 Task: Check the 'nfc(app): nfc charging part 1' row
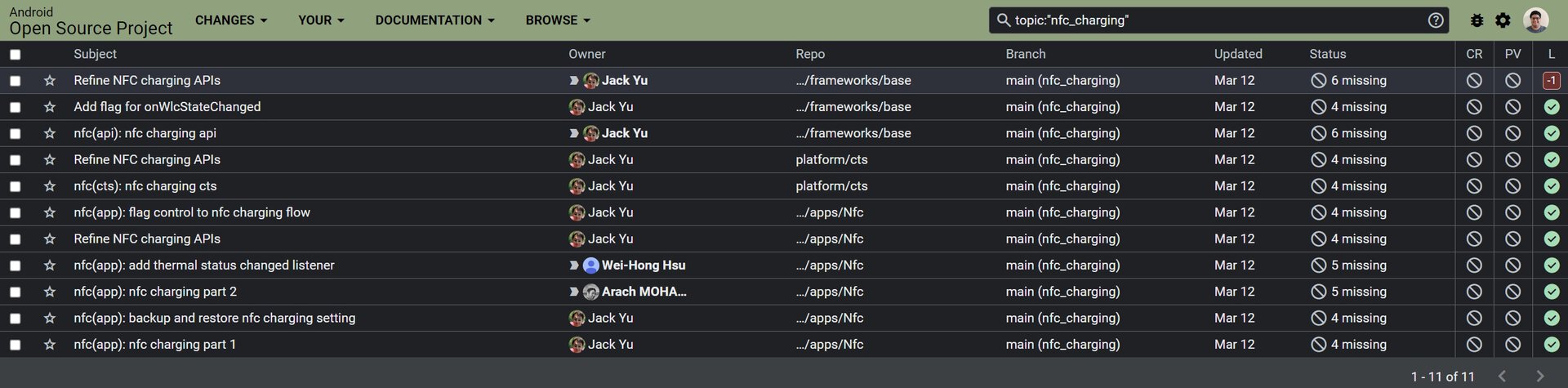click(x=15, y=345)
